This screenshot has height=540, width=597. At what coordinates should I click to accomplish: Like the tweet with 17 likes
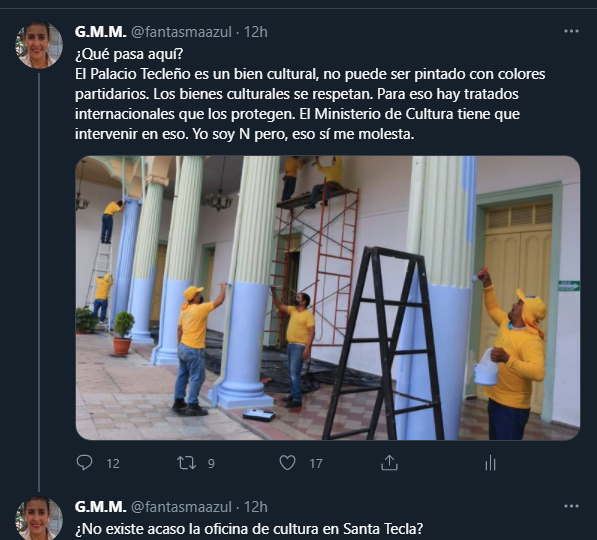click(287, 463)
